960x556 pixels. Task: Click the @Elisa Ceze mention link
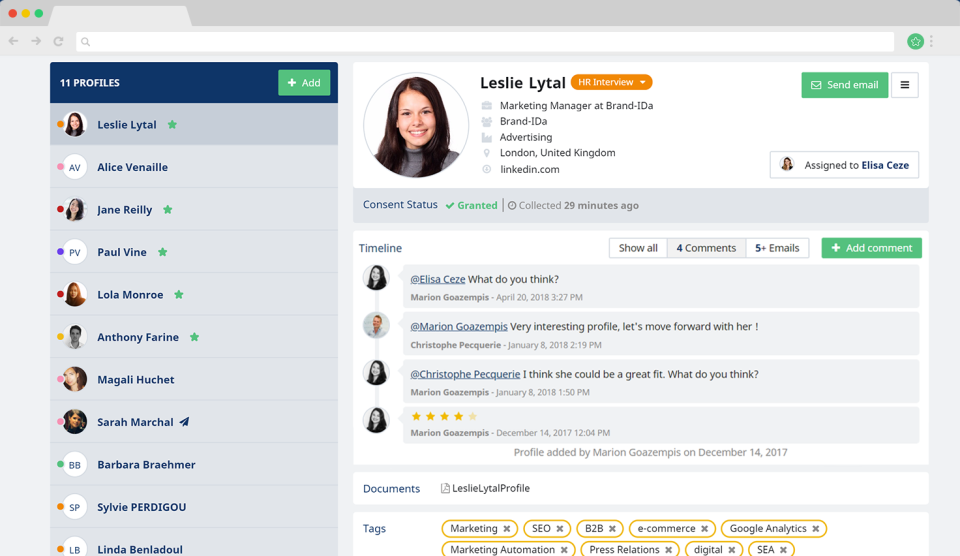pos(437,279)
